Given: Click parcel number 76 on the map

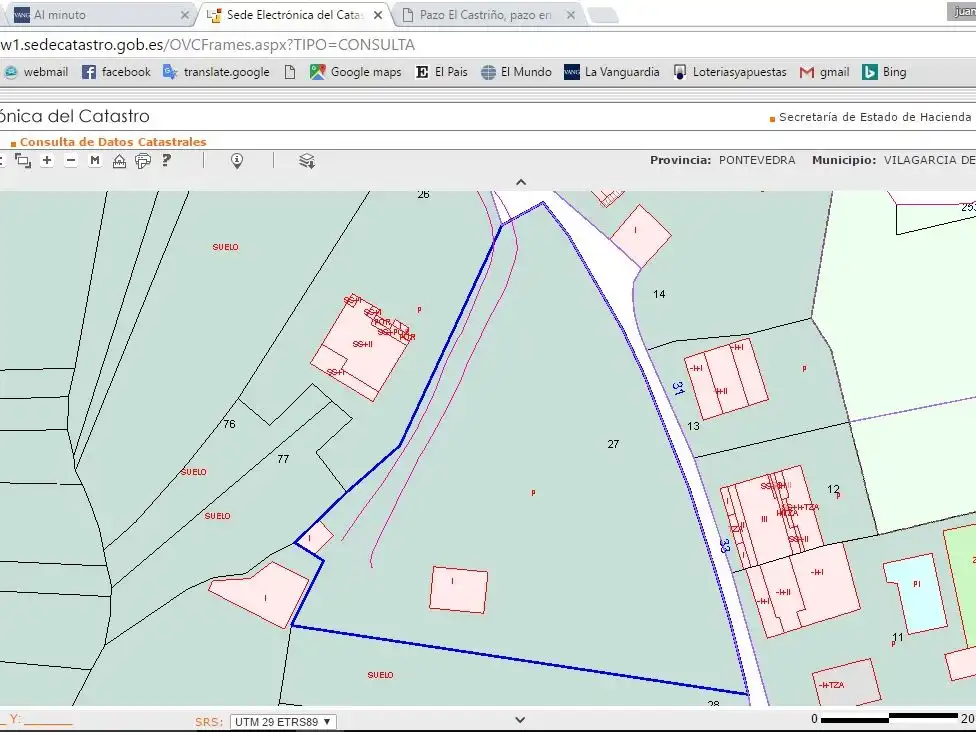Looking at the screenshot, I should (229, 424).
